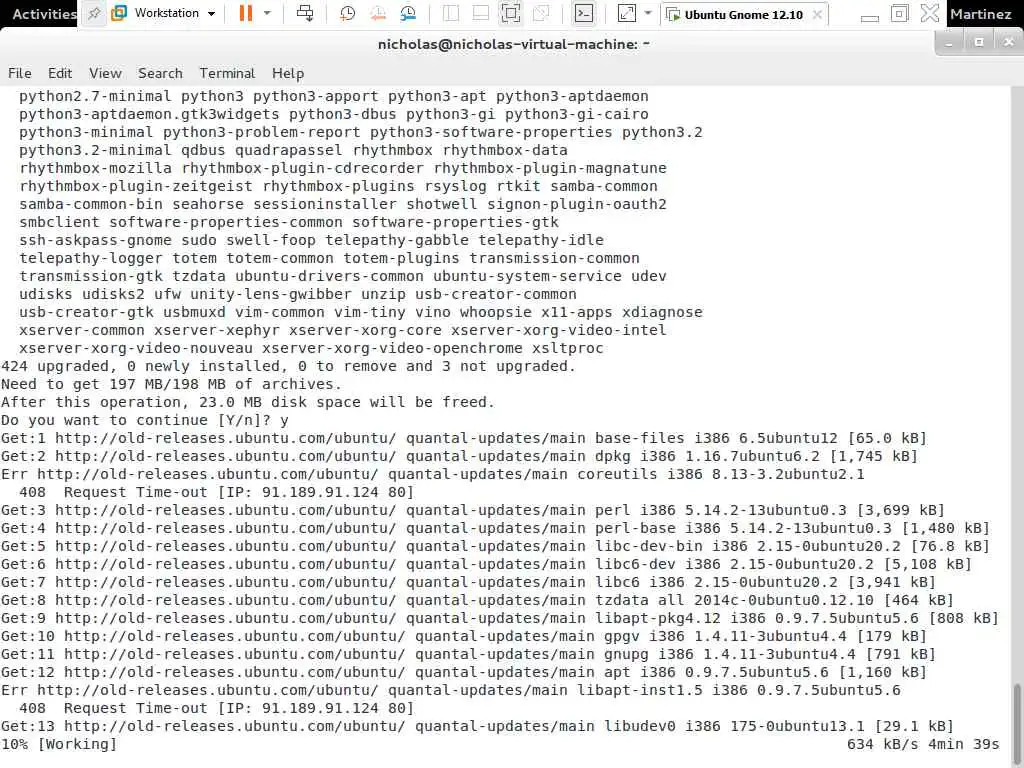Click the 'python2.7-minimal' package name
This screenshot has width=1024, height=768.
point(95,96)
